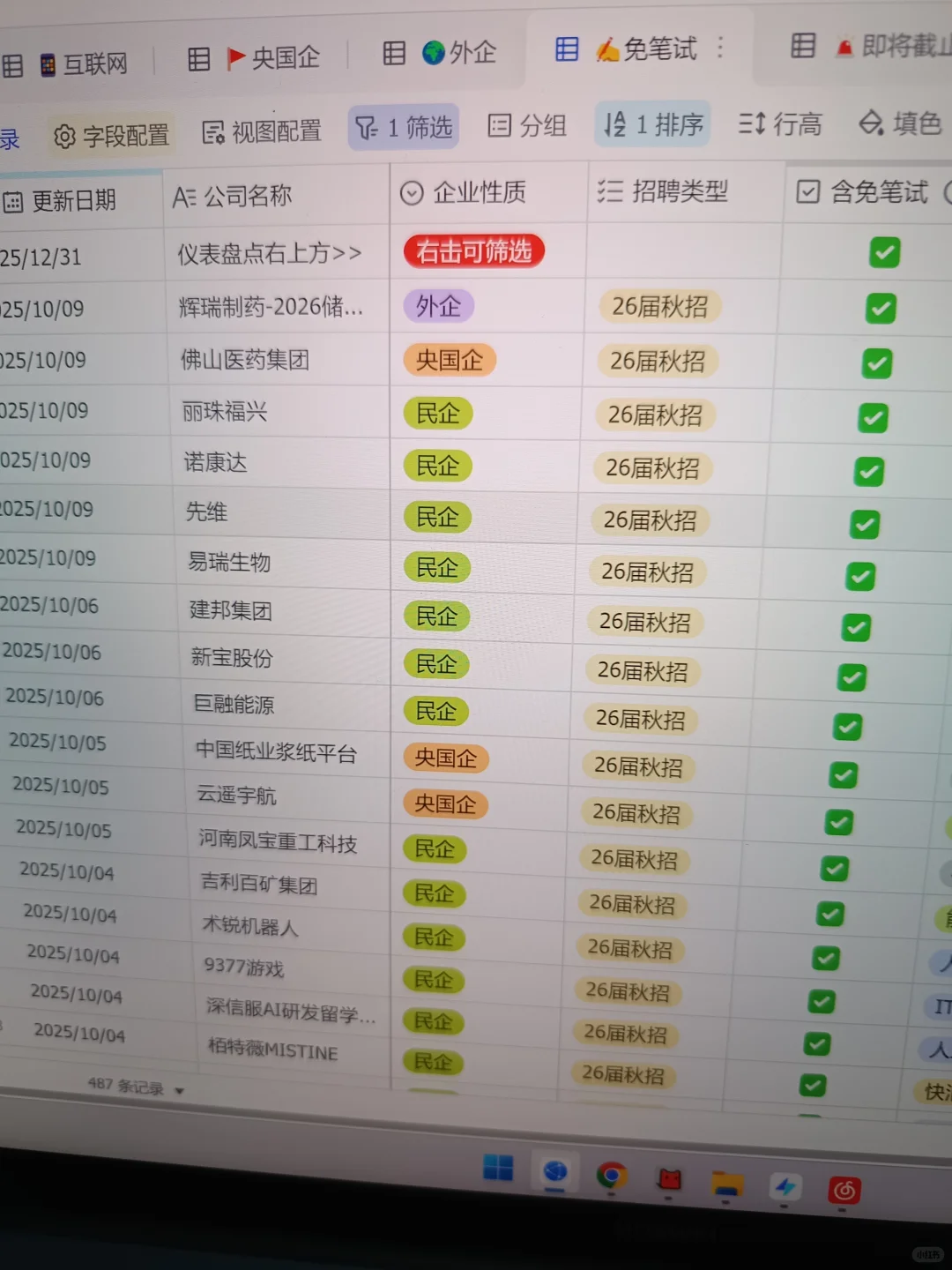
Task: Toggle checkbox in the 丽珠福兴 row
Action: click(873, 417)
